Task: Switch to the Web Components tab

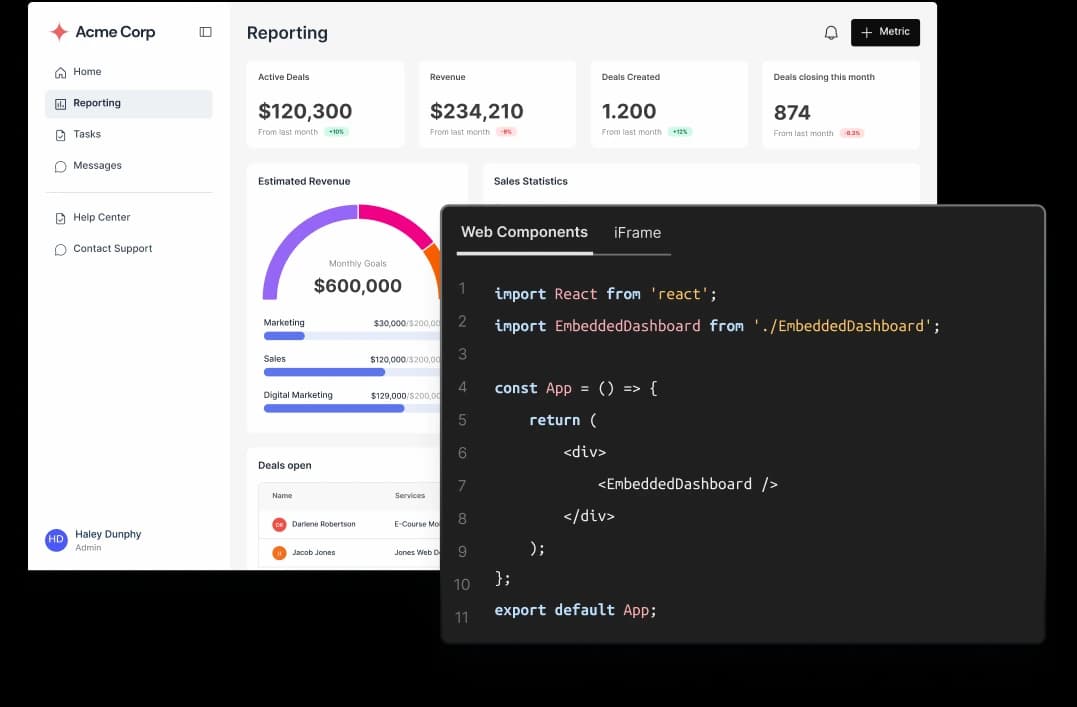Action: pos(524,232)
